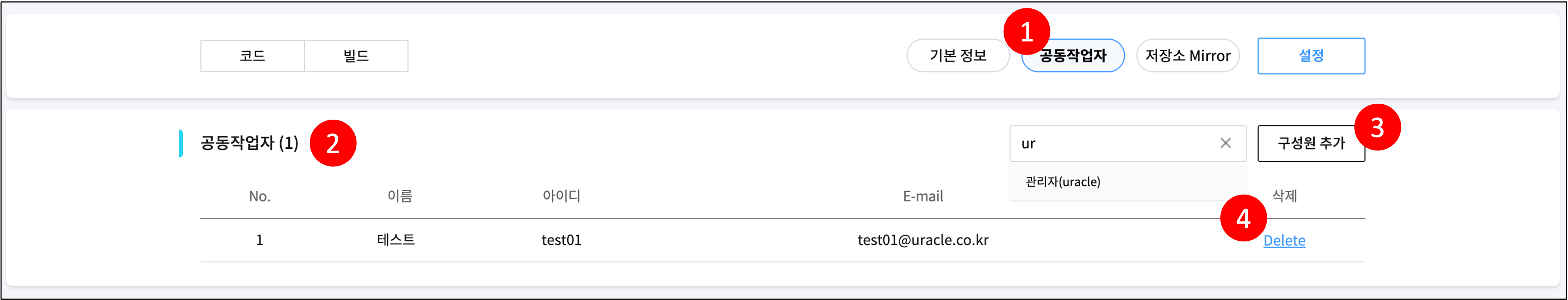Select the 공동작업자 view
This screenshot has width=1568, height=300.
click(x=1073, y=56)
